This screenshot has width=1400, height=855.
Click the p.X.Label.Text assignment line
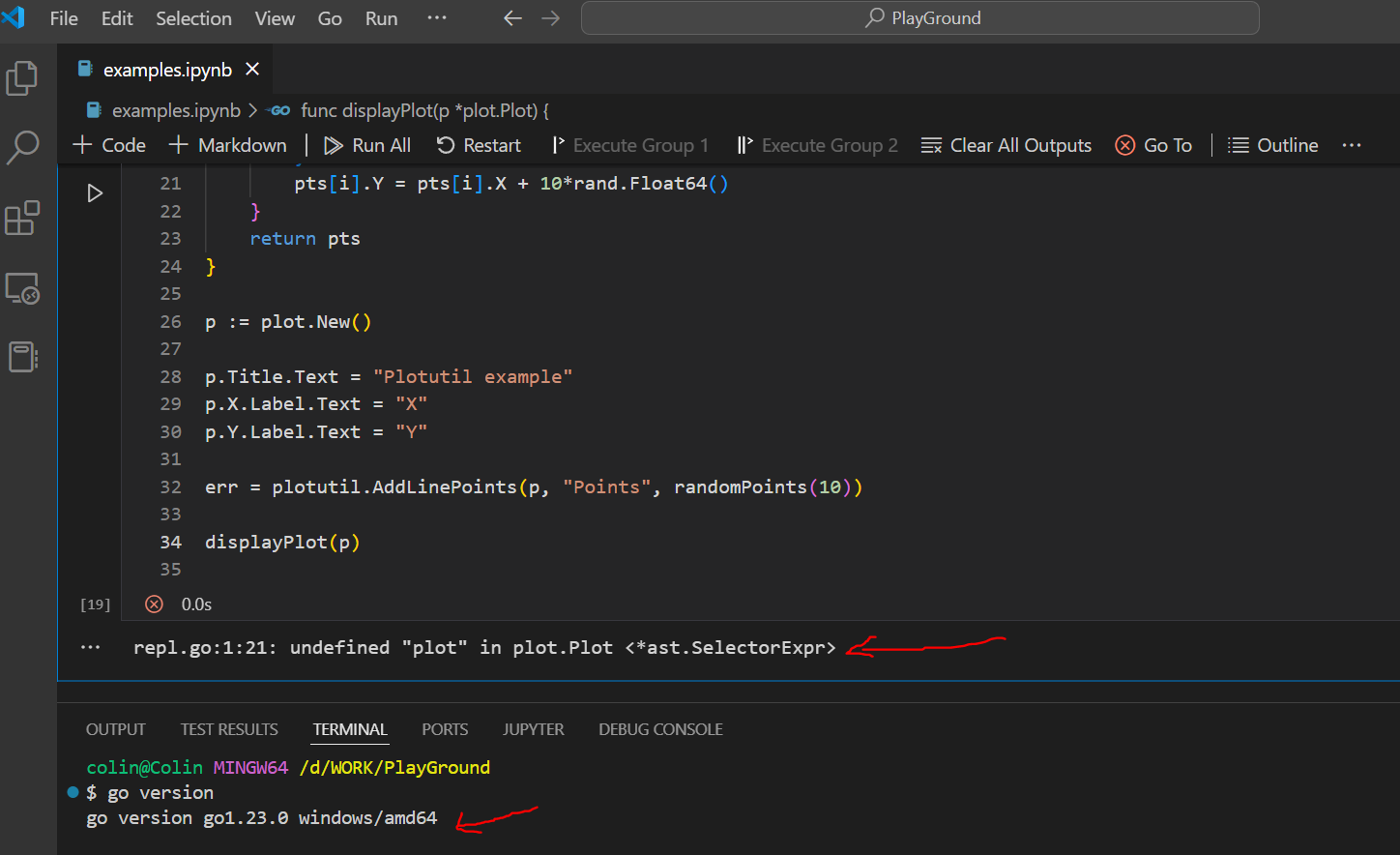coord(316,404)
